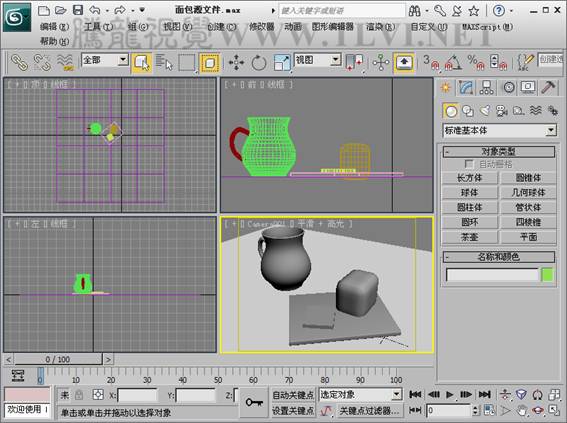Select Systems category icon
Image resolution: width=567 pixels, height=423 pixels.
pyautogui.click(x=553, y=111)
